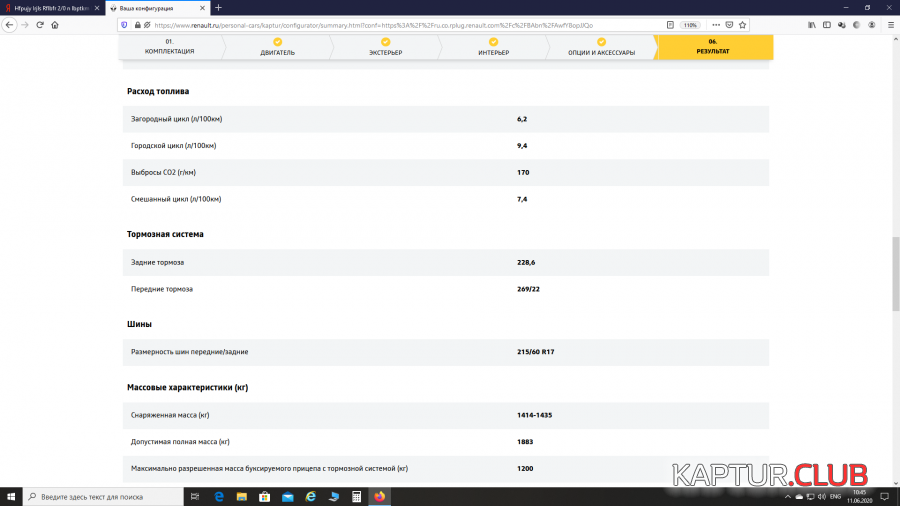900x506 pixels.
Task: Click the browser back arrow button
Action: click(9, 24)
